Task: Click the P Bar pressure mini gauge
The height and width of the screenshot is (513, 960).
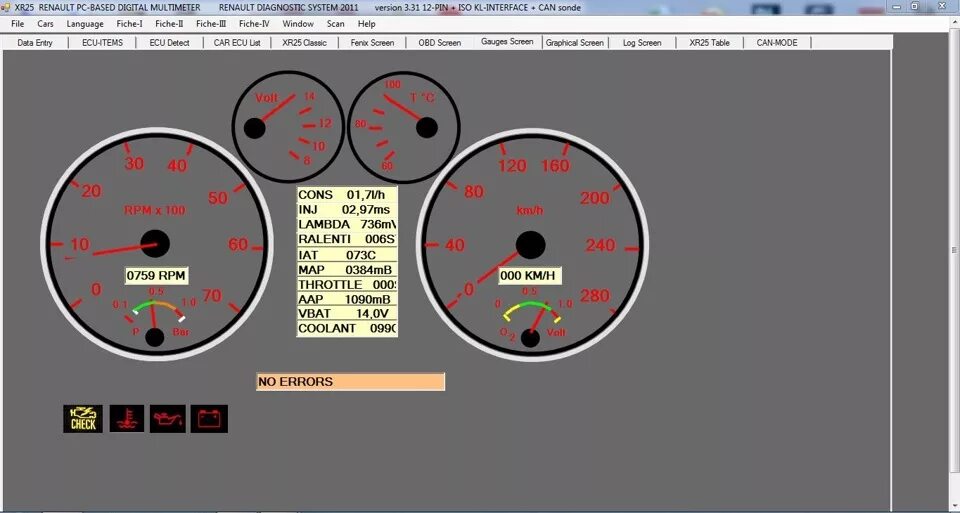Action: point(154,316)
